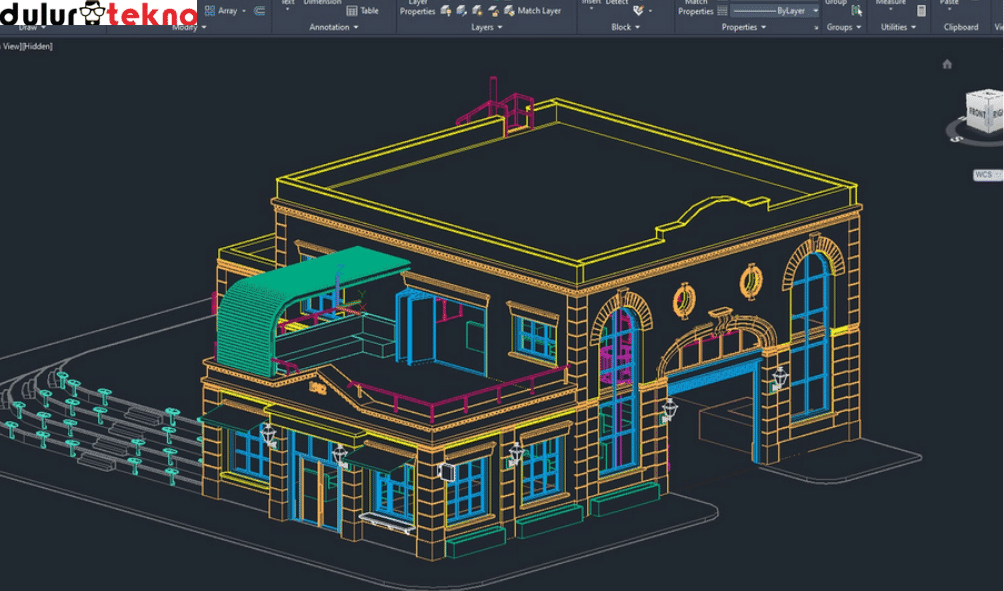1004x591 pixels.
Task: Click the group selection icon
Action: pyautogui.click(x=857, y=10)
